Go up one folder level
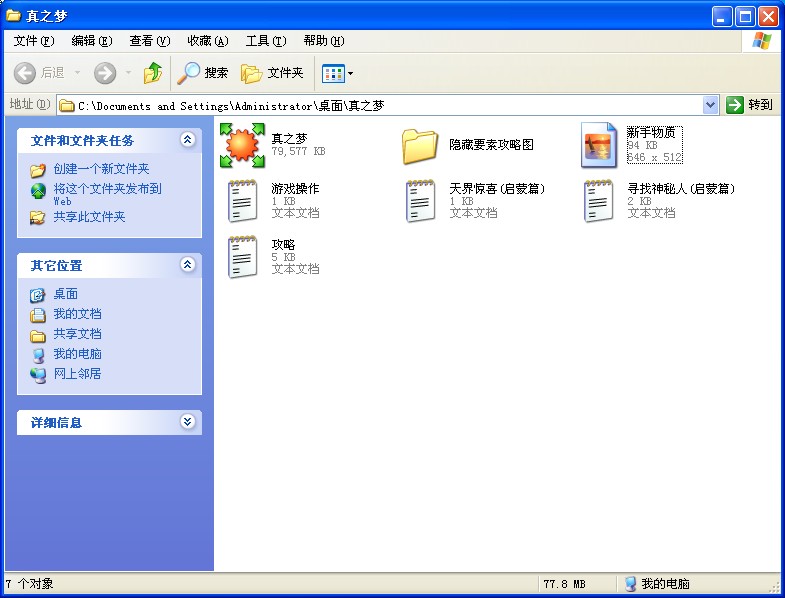This screenshot has height=598, width=785. [153, 73]
